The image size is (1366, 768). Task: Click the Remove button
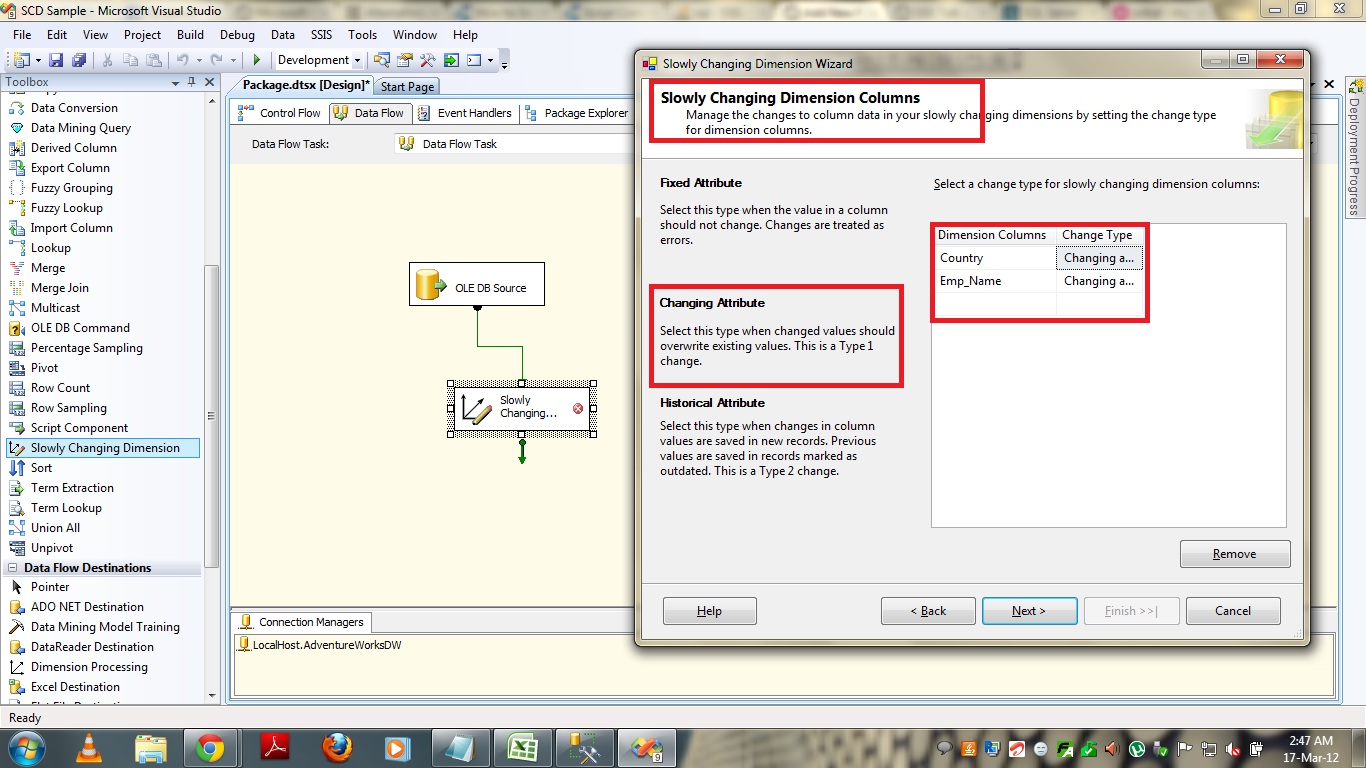1234,554
